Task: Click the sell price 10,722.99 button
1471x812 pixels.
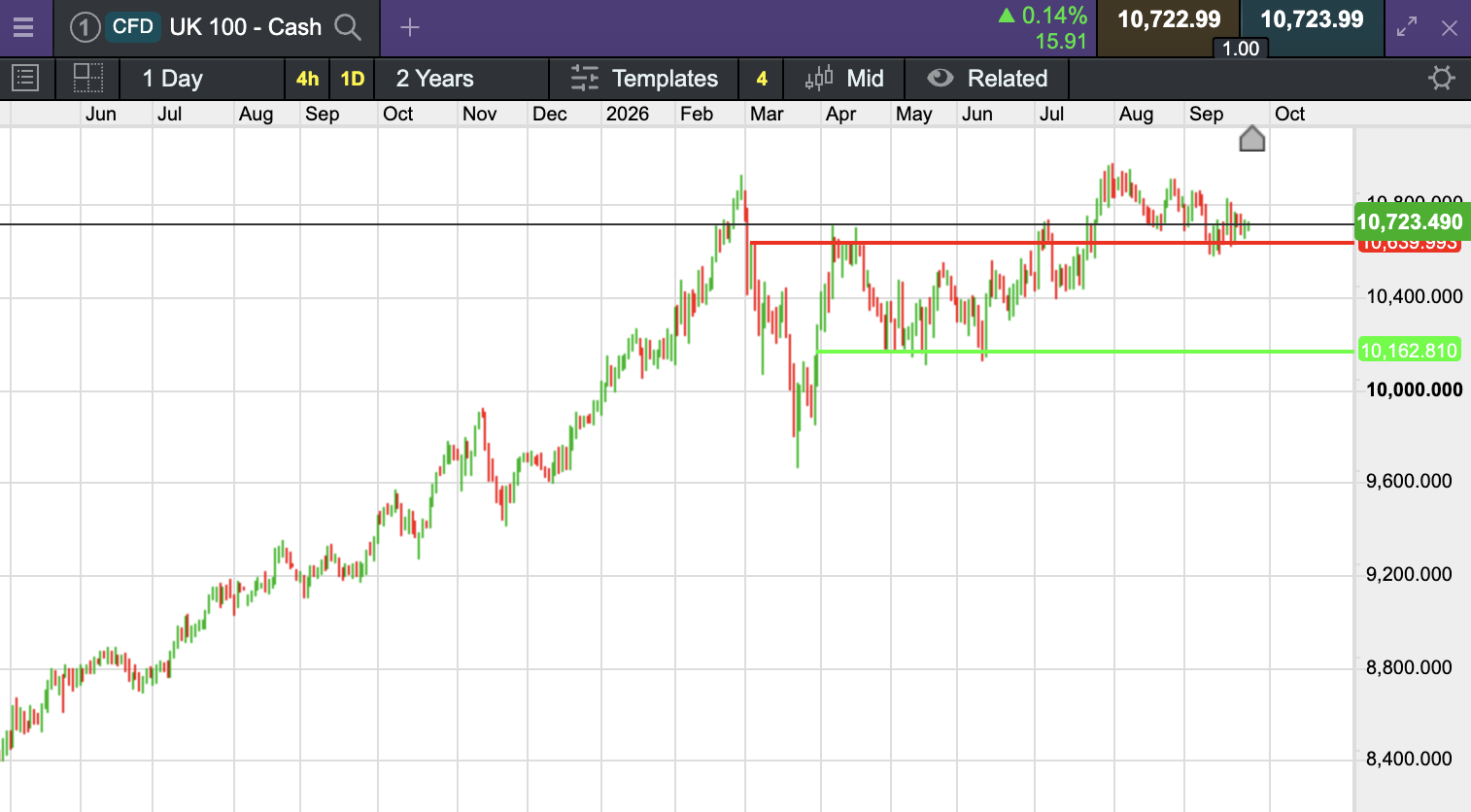Action: tap(1169, 20)
